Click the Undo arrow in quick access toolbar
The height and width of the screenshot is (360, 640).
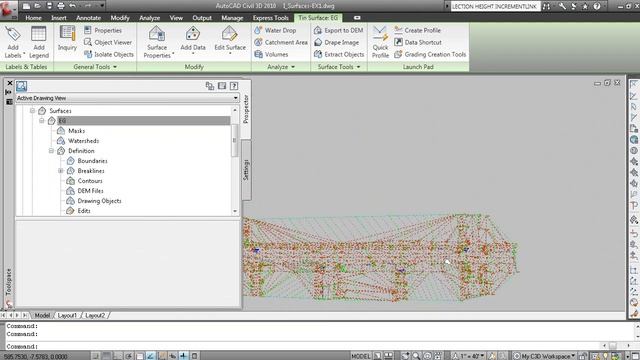[x=73, y=6]
